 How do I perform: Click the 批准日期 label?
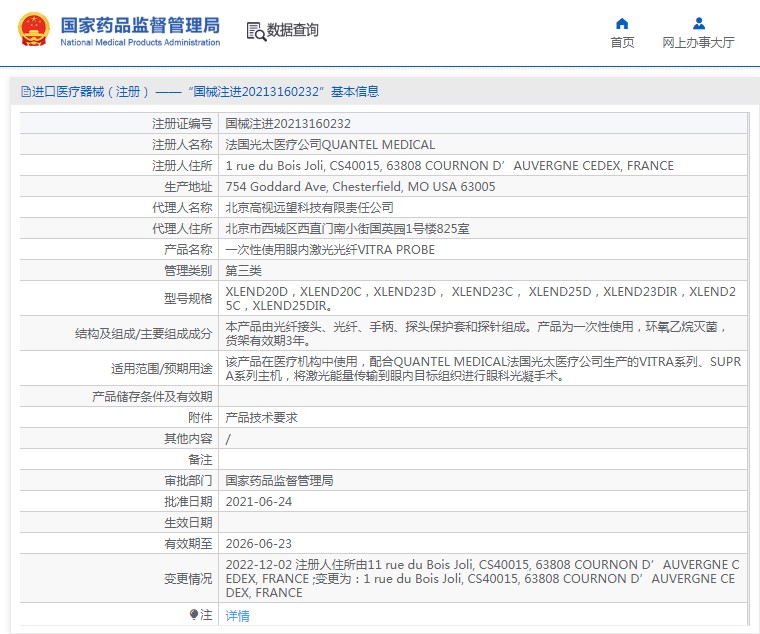coord(188,502)
